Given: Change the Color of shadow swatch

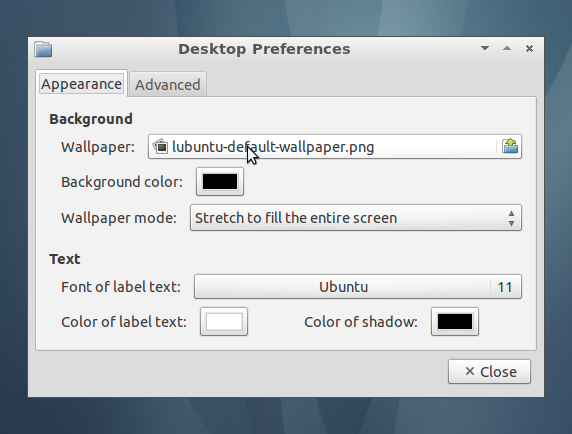Looking at the screenshot, I should (455, 322).
